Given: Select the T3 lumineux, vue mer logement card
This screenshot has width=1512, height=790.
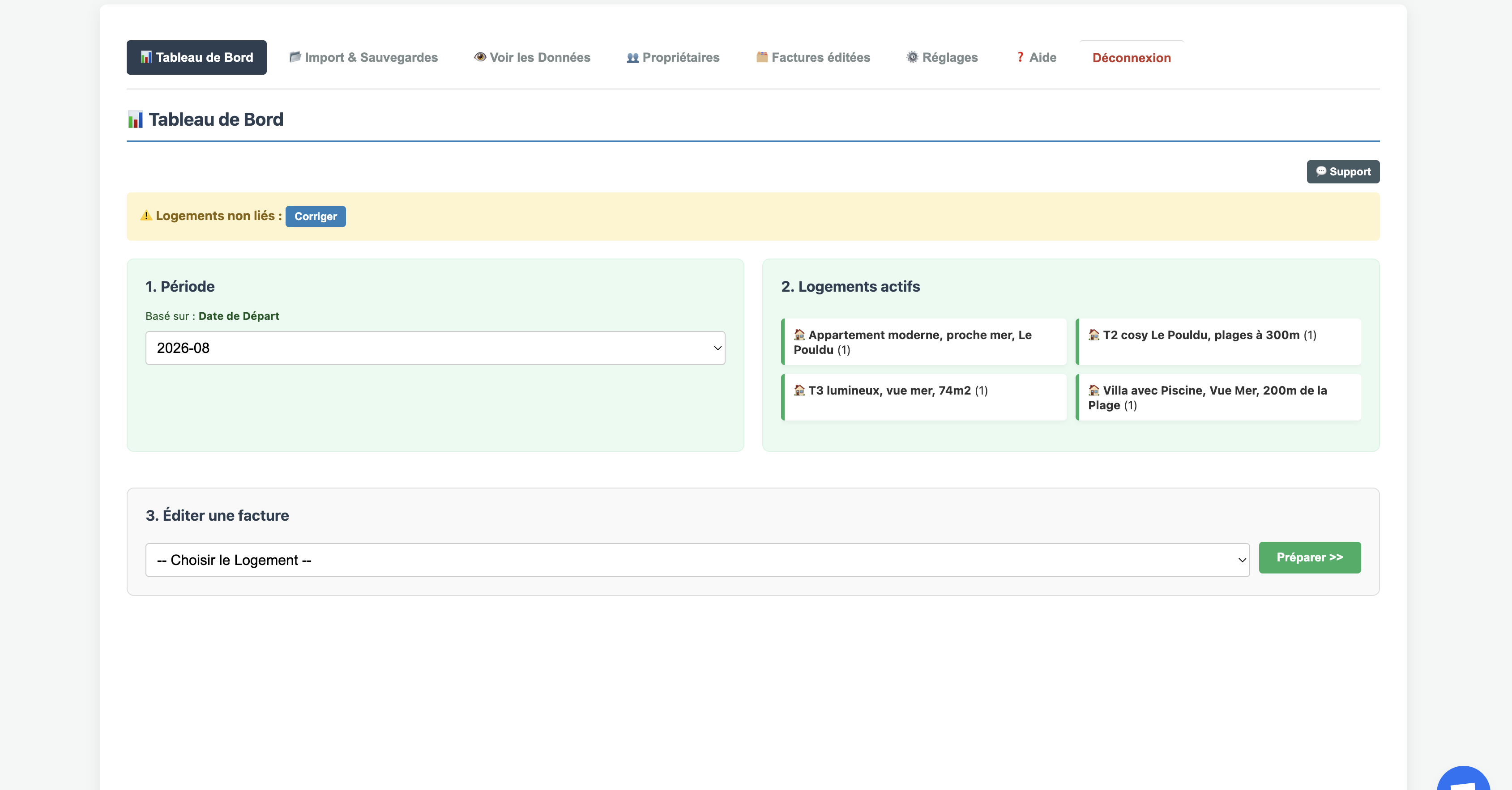Looking at the screenshot, I should (924, 397).
